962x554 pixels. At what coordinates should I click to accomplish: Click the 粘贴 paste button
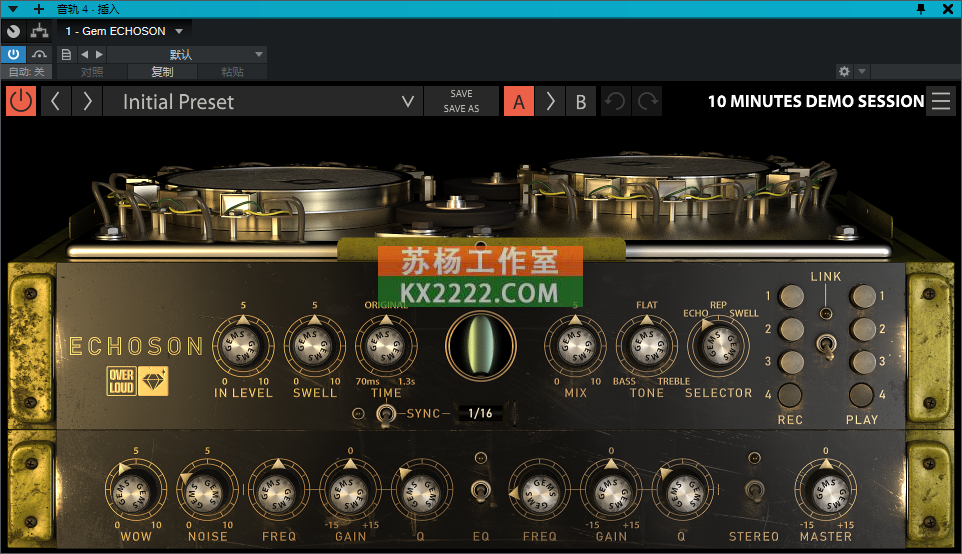point(232,72)
